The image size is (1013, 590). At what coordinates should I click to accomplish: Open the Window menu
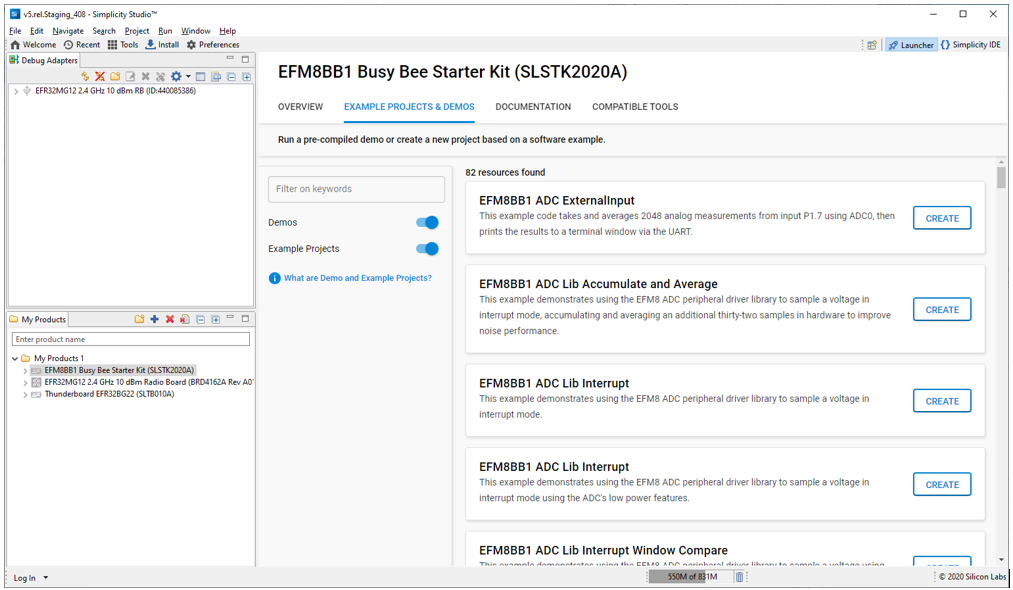pos(195,30)
